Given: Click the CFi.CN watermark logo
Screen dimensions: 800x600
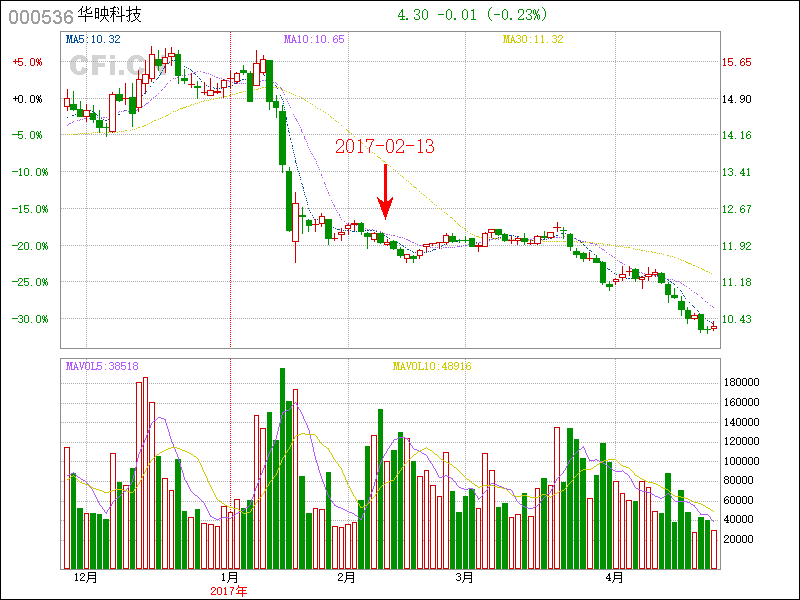Looking at the screenshot, I should [110, 66].
